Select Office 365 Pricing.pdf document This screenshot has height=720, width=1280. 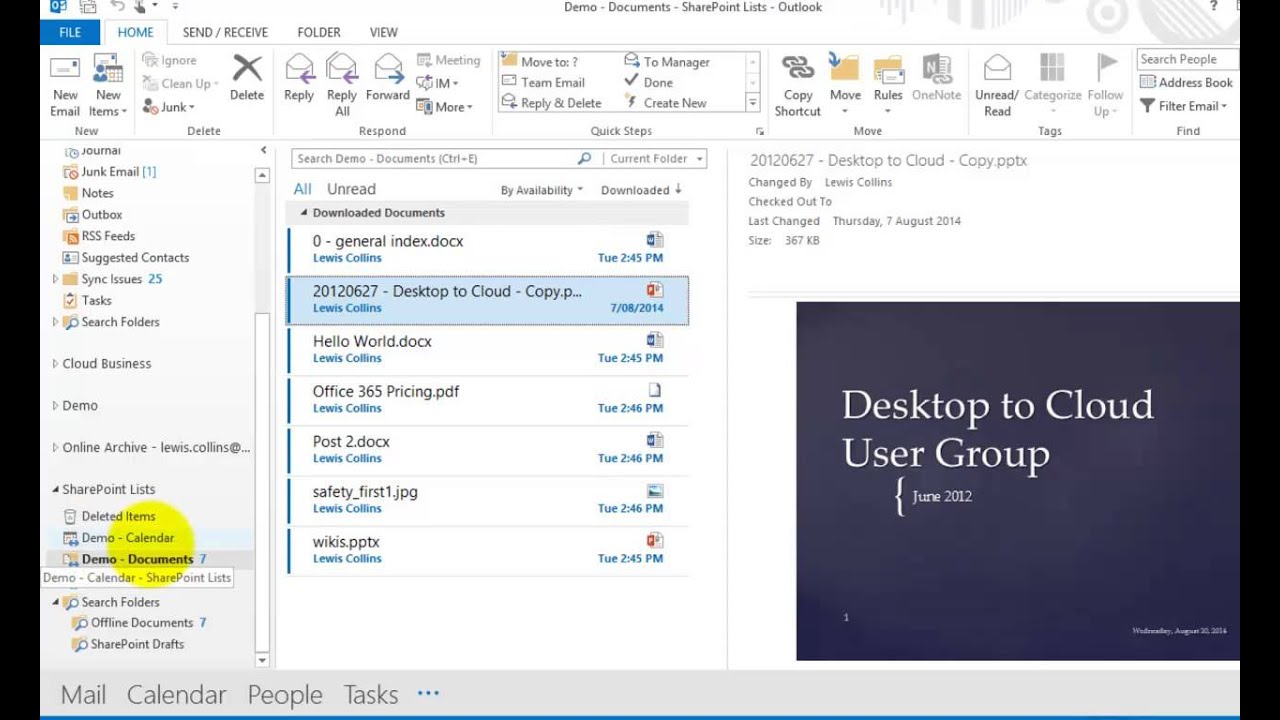pyautogui.click(x=488, y=399)
